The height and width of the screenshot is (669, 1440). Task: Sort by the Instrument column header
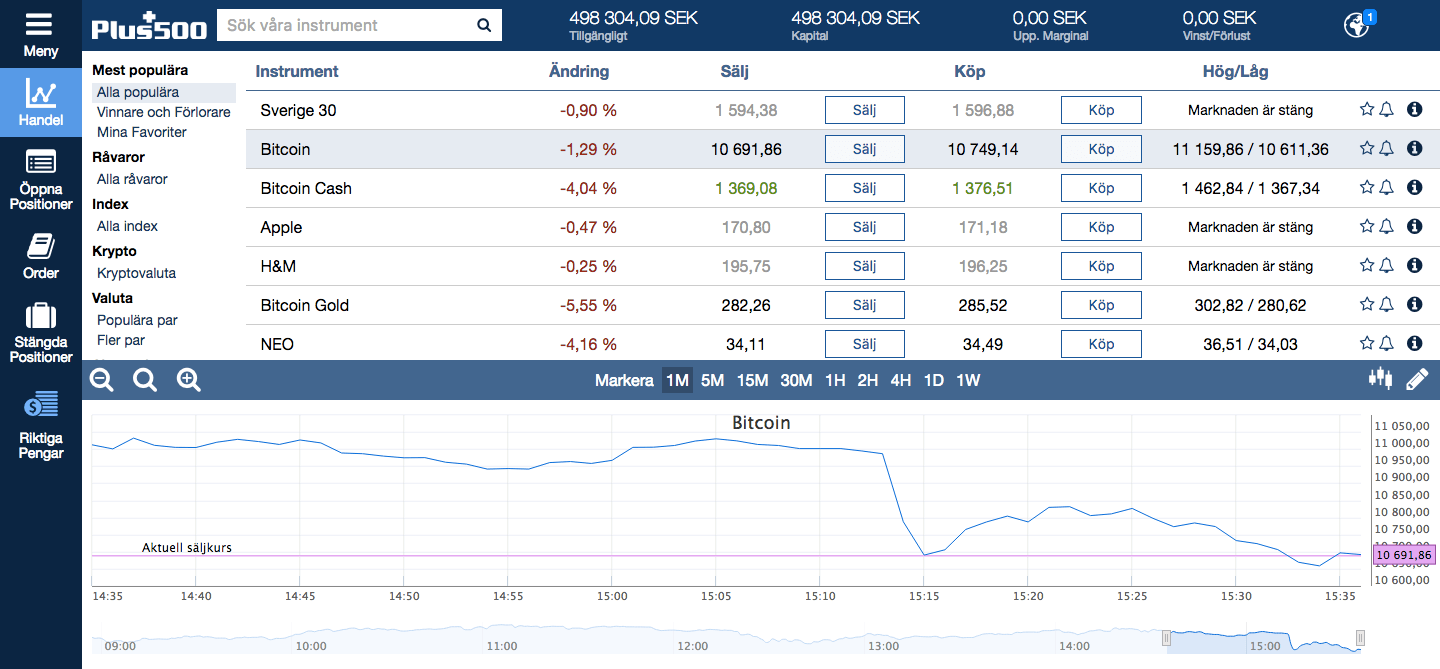(x=297, y=71)
